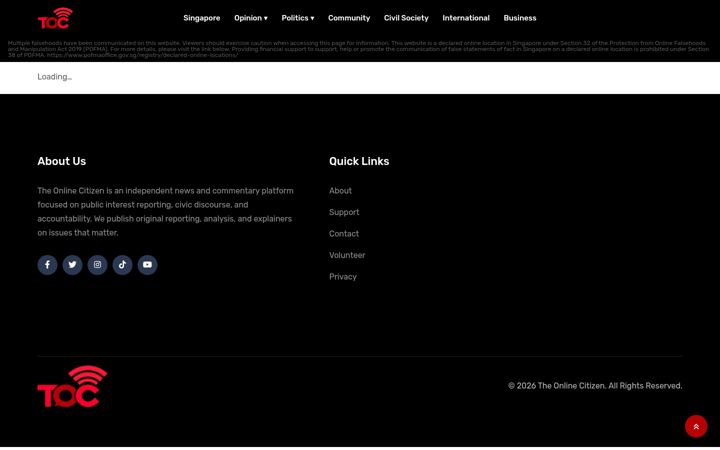Image resolution: width=720 pixels, height=450 pixels.
Task: Click the copyright 2026 The Online Citizen text
Action: 595,386
